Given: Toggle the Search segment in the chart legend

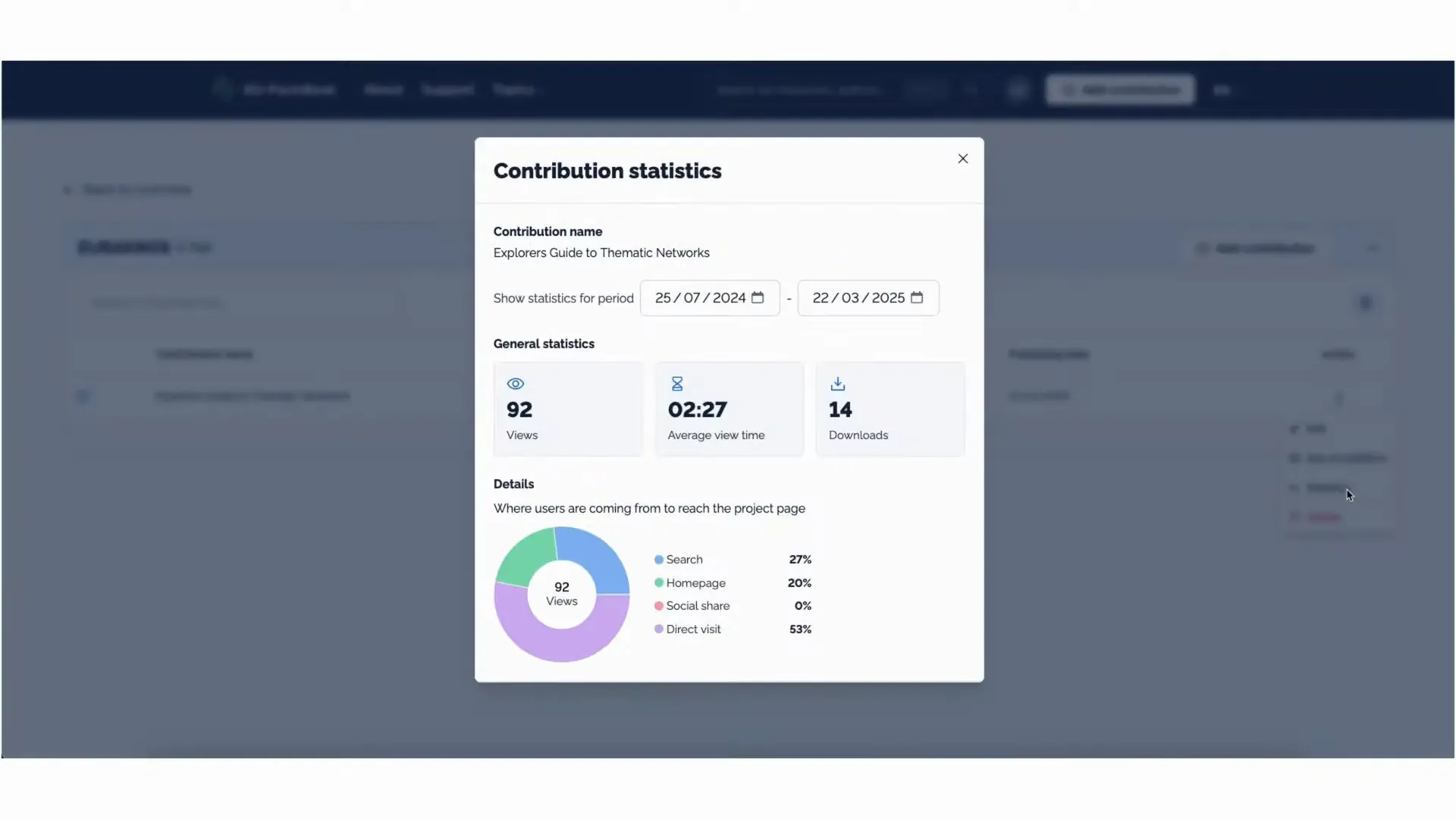Looking at the screenshot, I should [x=682, y=559].
